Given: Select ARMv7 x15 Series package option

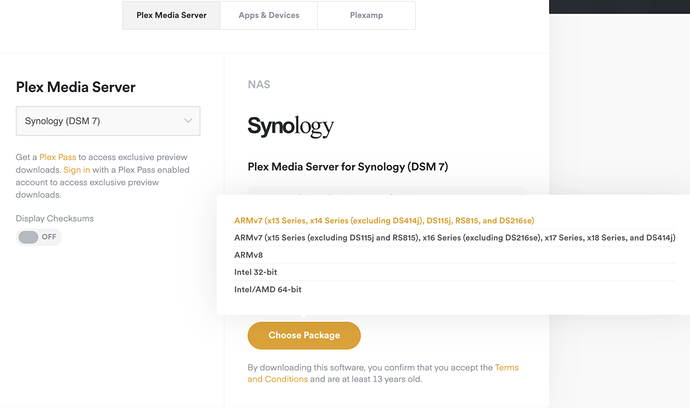Looking at the screenshot, I should [x=454, y=237].
